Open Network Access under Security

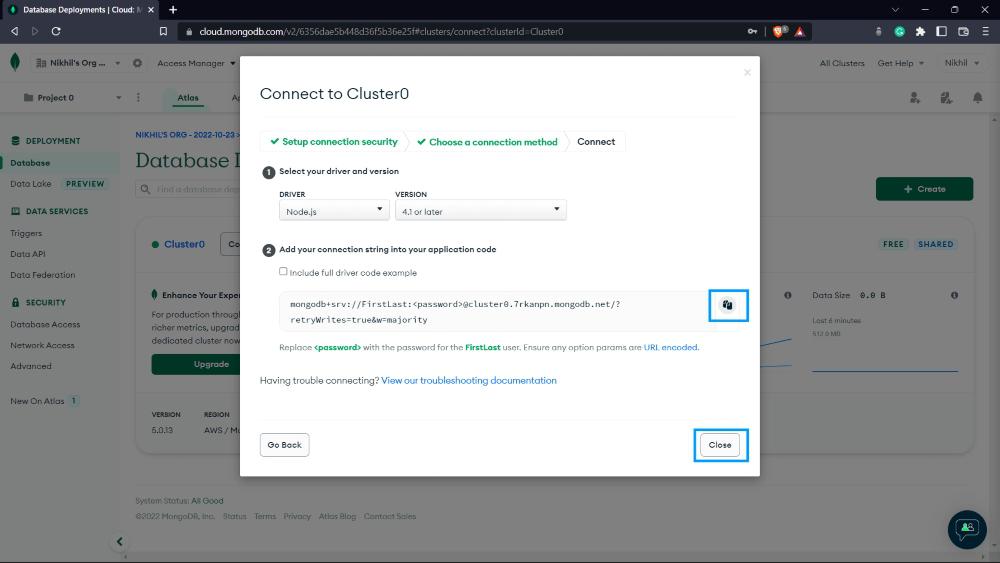point(42,345)
